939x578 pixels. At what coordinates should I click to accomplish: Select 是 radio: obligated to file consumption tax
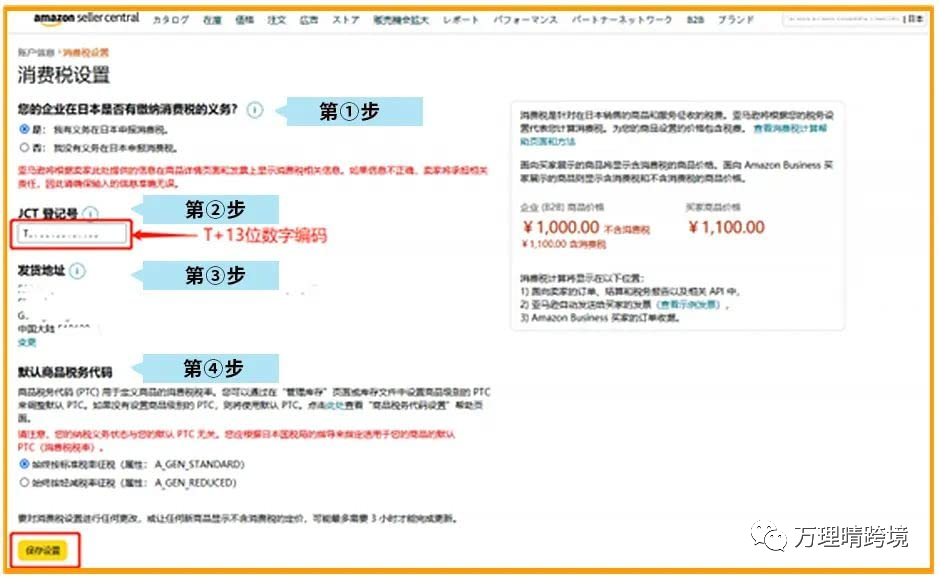coord(25,129)
